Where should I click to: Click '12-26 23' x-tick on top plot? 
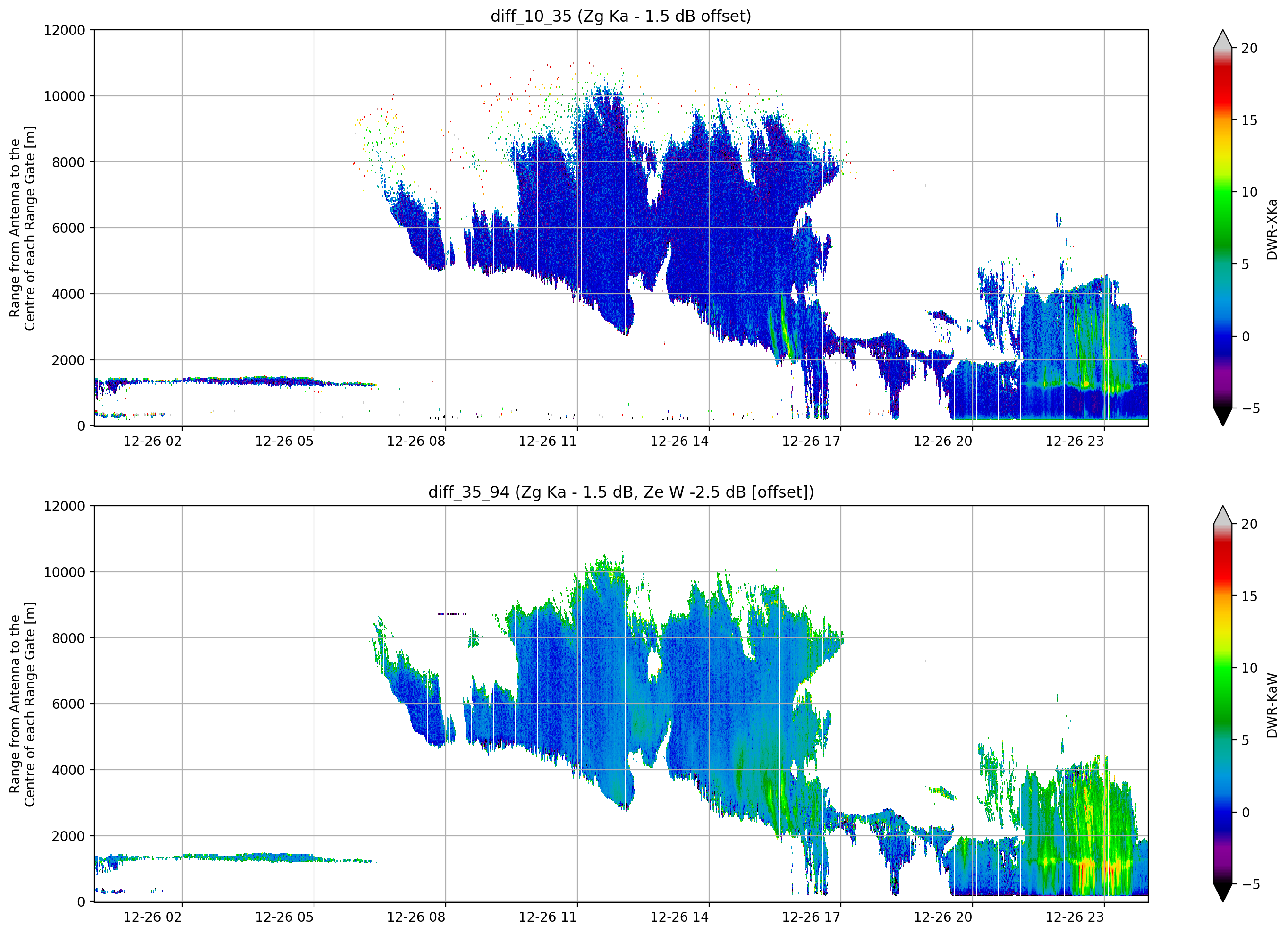pyautogui.click(x=1075, y=442)
